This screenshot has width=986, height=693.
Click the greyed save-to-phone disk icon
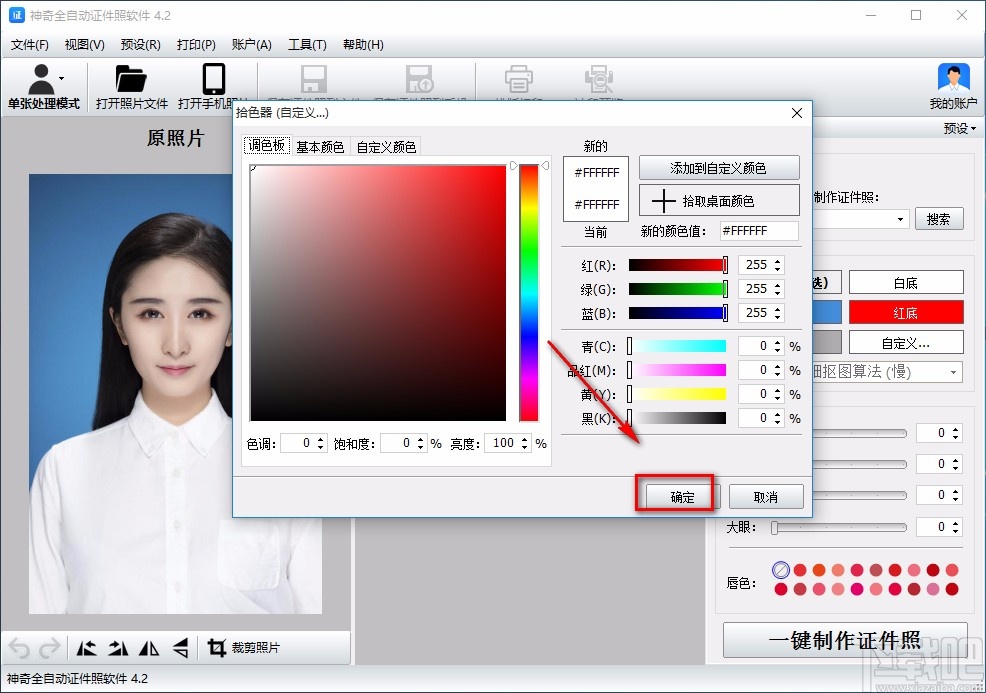click(419, 79)
